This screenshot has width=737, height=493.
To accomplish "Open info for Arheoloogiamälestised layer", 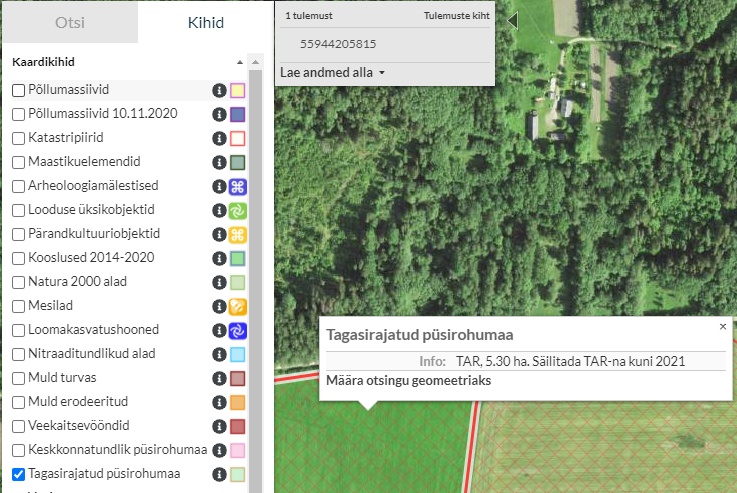I will click(219, 186).
